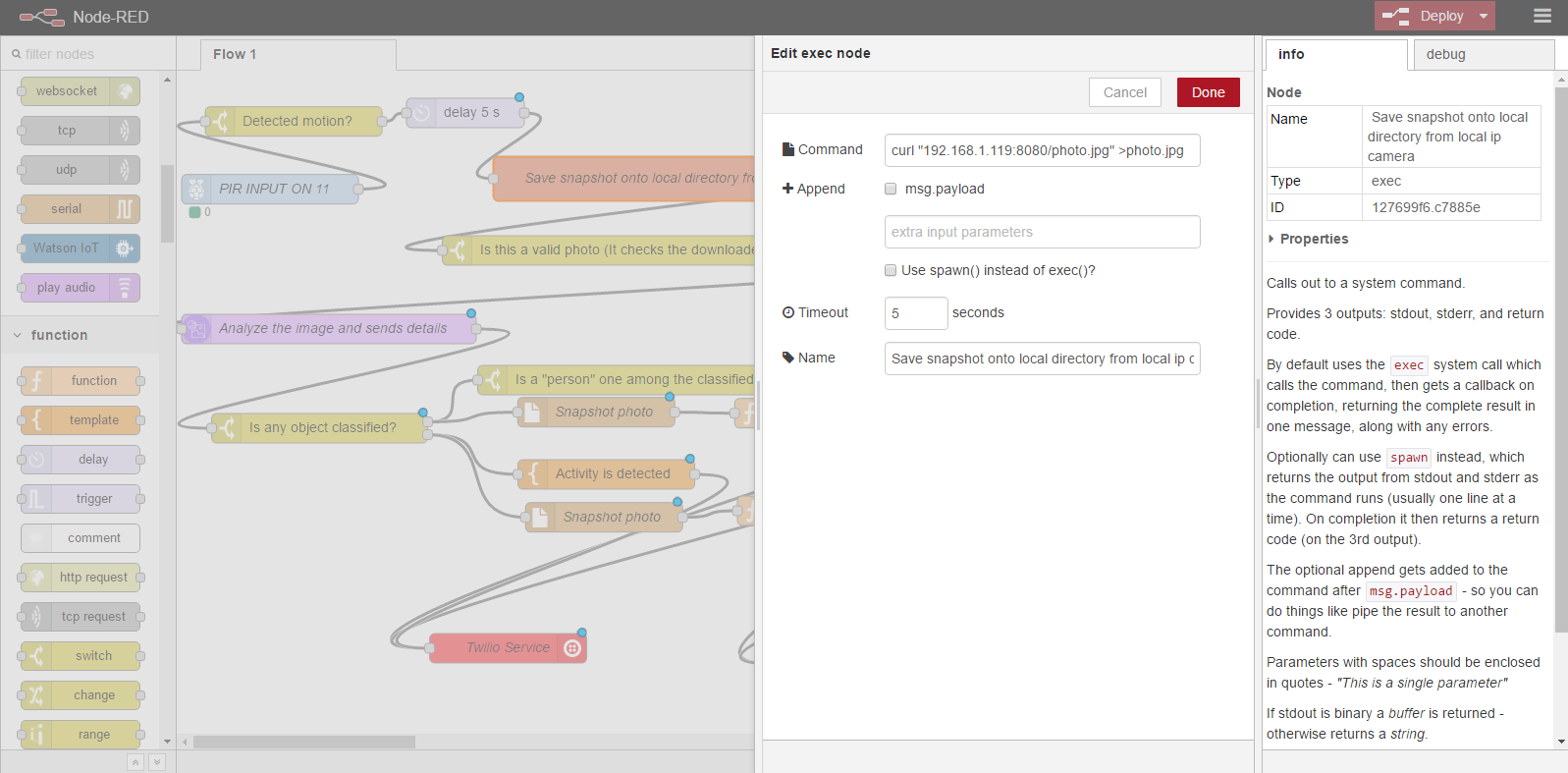Click the workspace horizontal scrollbar thumb
The width and height of the screenshot is (1568, 773).
(x=303, y=742)
